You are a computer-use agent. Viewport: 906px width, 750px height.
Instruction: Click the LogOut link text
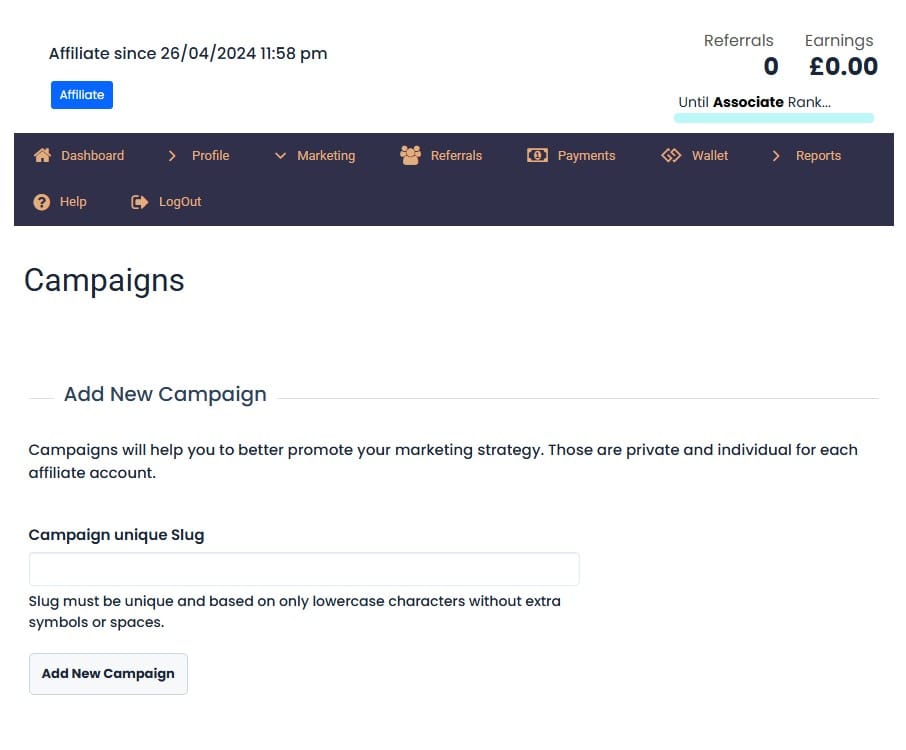[180, 202]
